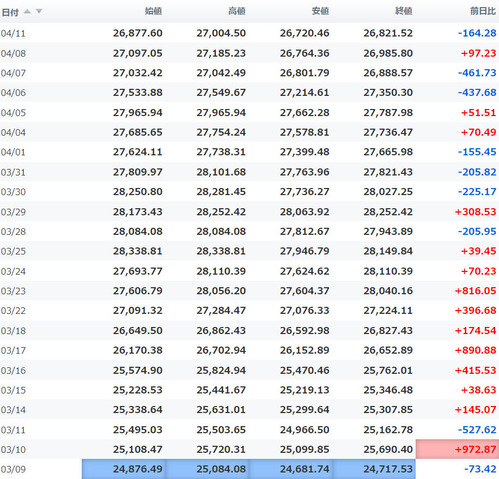
Task: Click the 始値 column header
Action: coord(153,11)
